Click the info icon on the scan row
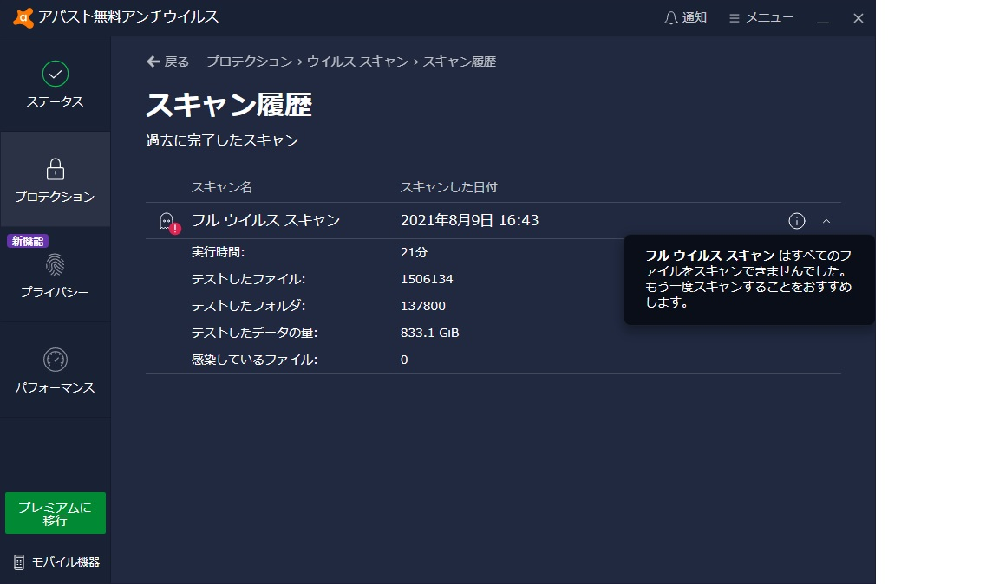 (796, 221)
